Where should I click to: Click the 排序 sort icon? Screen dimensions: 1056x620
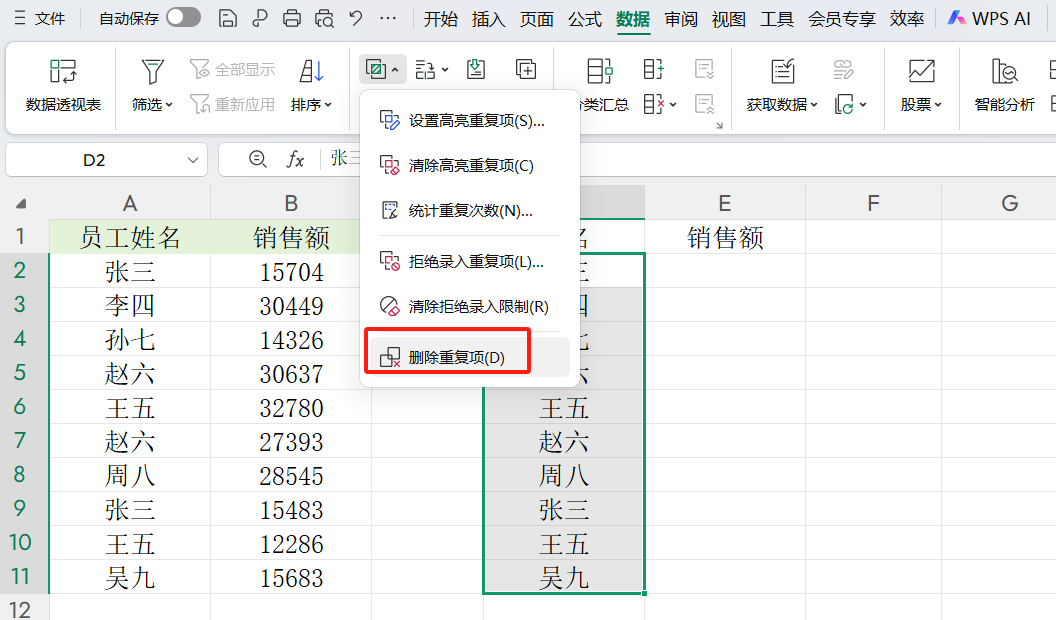(x=310, y=70)
